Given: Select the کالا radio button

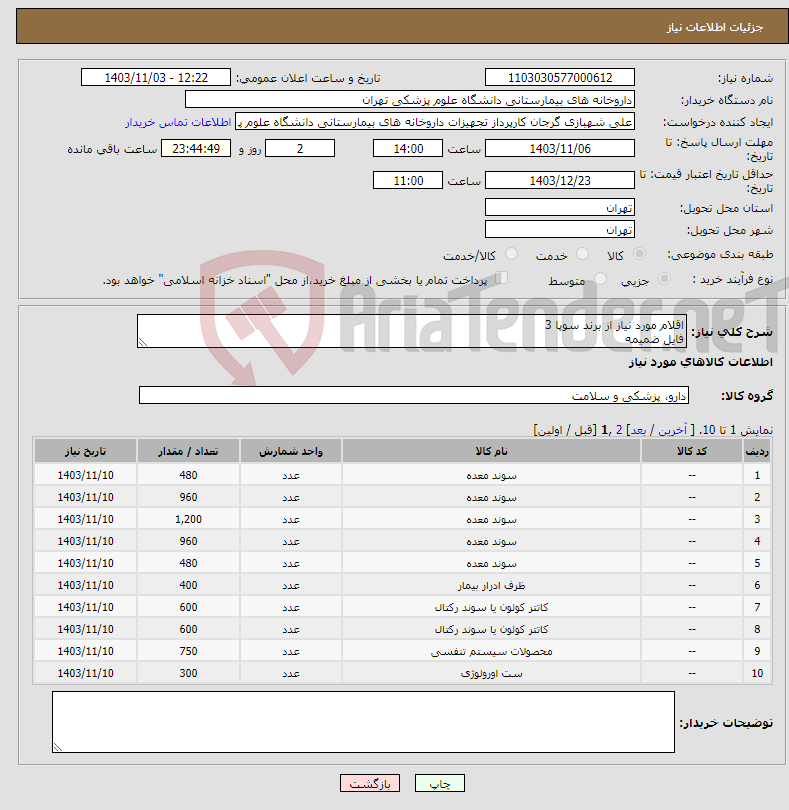Looking at the screenshot, I should (x=639, y=254).
